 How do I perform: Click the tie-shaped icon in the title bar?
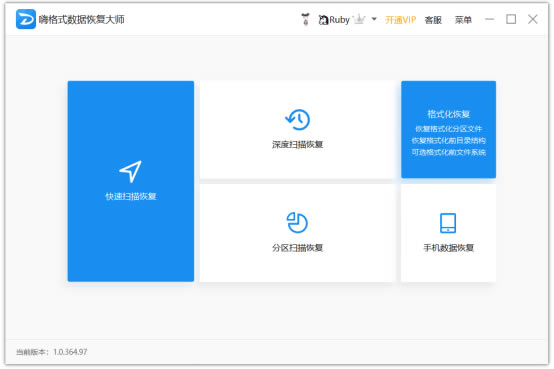click(x=306, y=19)
